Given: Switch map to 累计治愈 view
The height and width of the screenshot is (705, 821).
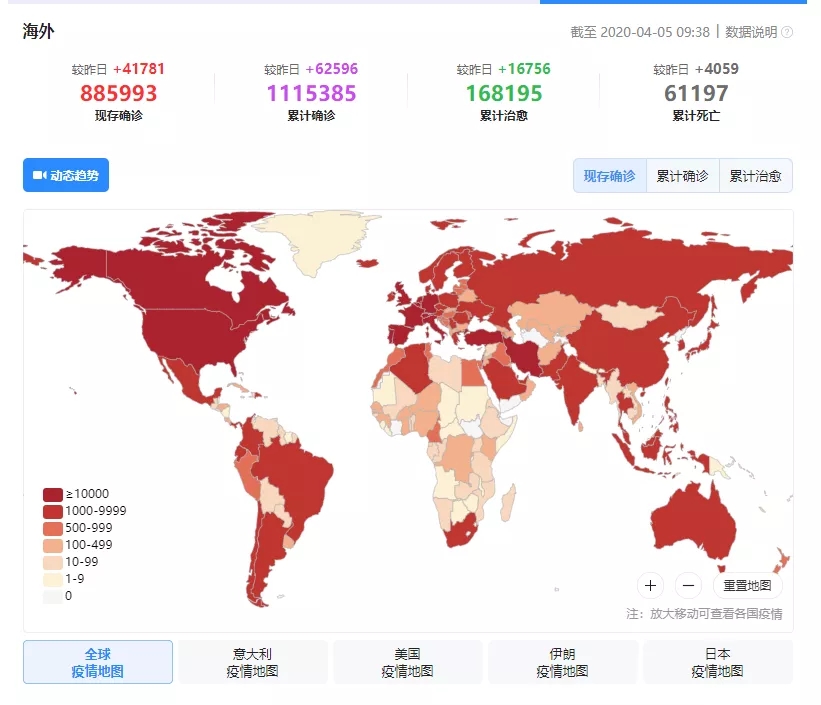Looking at the screenshot, I should pos(755,176).
